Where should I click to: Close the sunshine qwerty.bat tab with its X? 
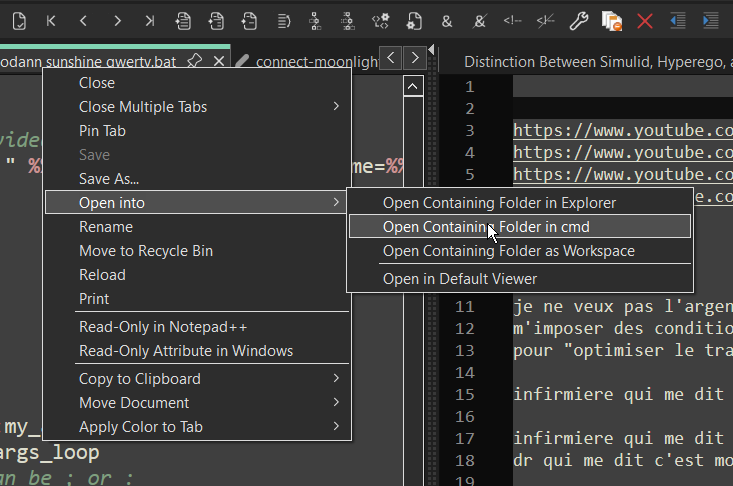click(x=219, y=62)
